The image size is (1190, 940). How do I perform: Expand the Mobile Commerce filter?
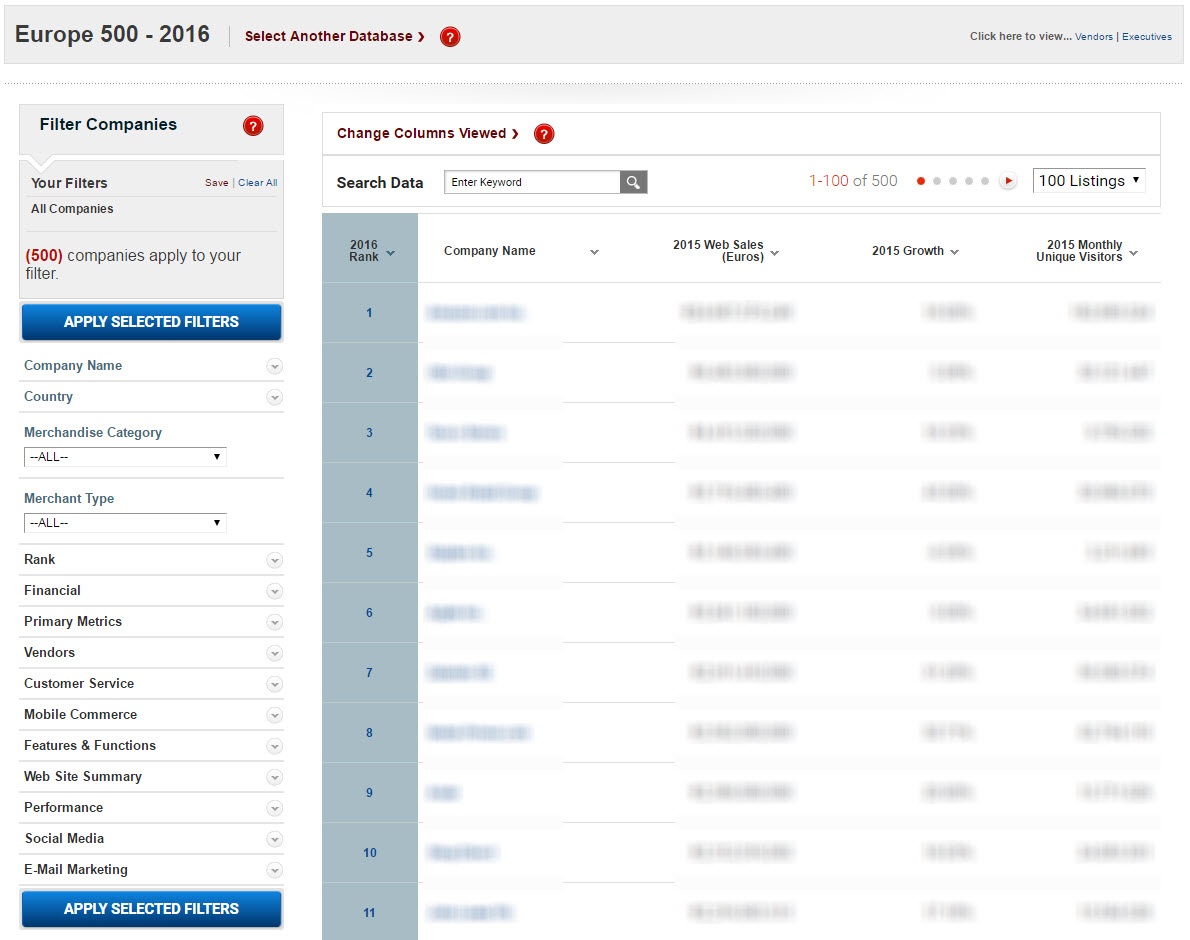coord(275,716)
